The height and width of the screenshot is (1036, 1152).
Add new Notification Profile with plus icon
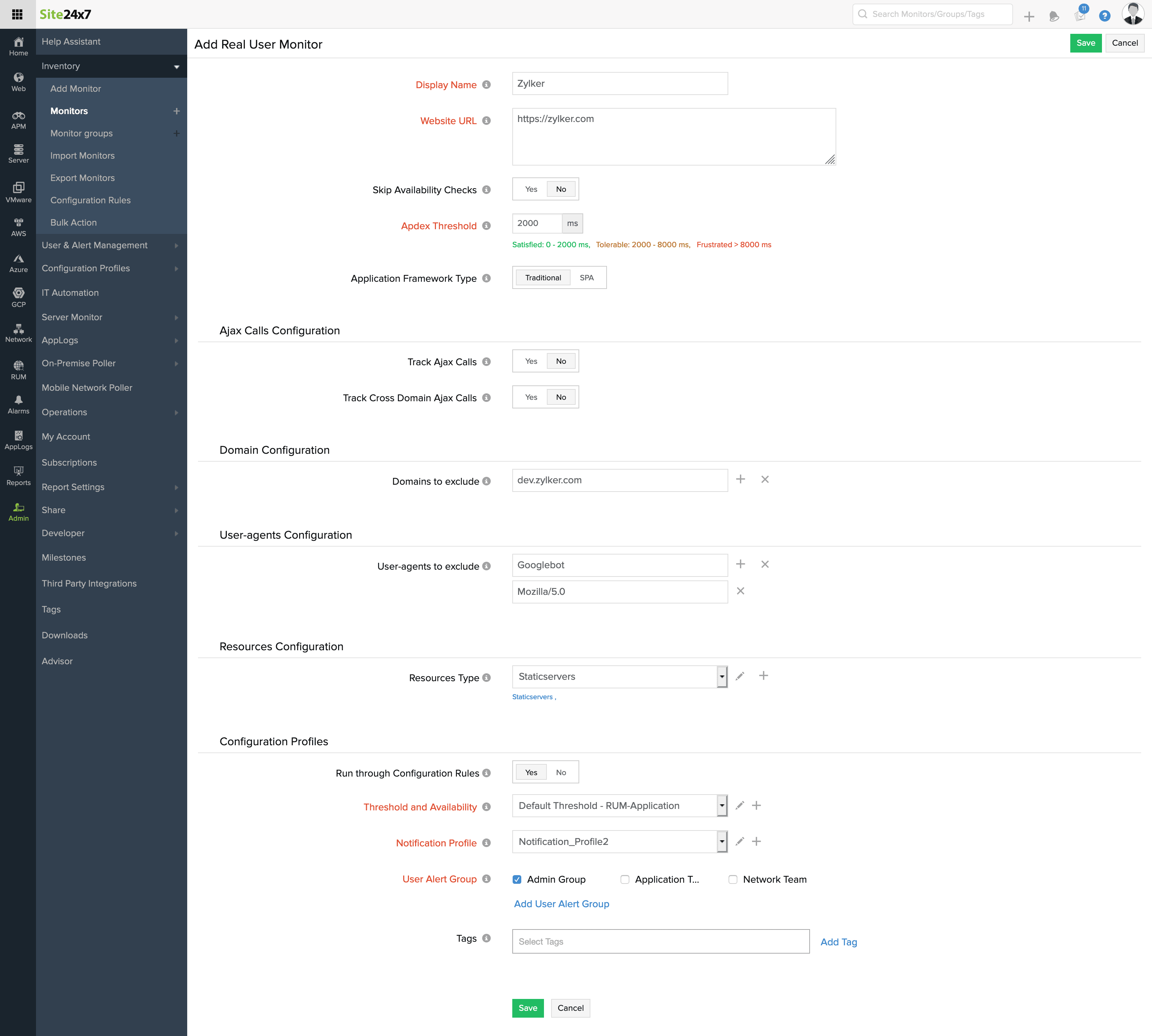(x=756, y=841)
